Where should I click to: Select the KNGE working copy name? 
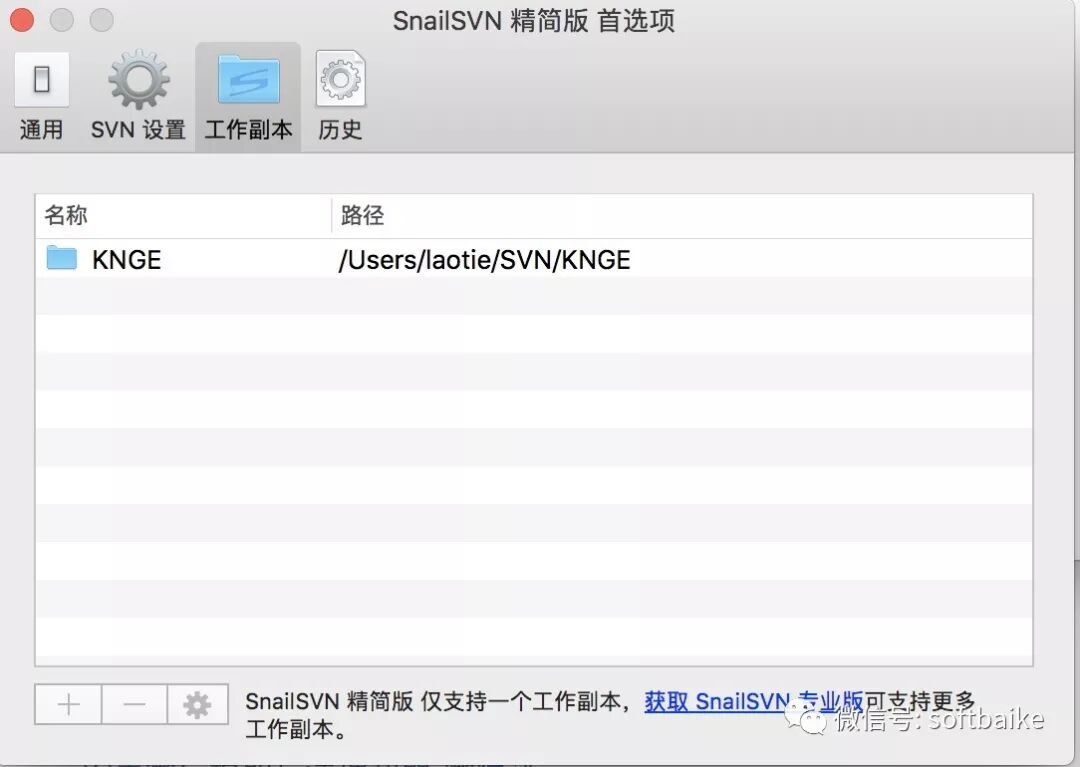point(127,260)
